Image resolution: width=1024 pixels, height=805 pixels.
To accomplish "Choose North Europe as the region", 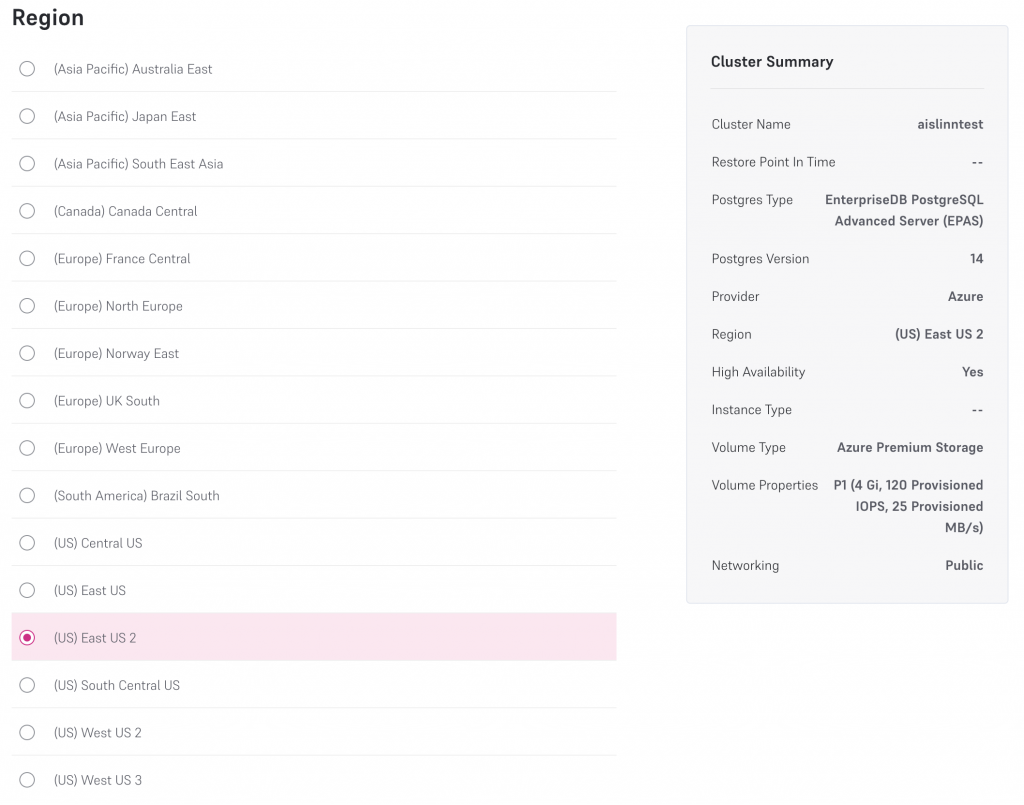I will (x=27, y=306).
